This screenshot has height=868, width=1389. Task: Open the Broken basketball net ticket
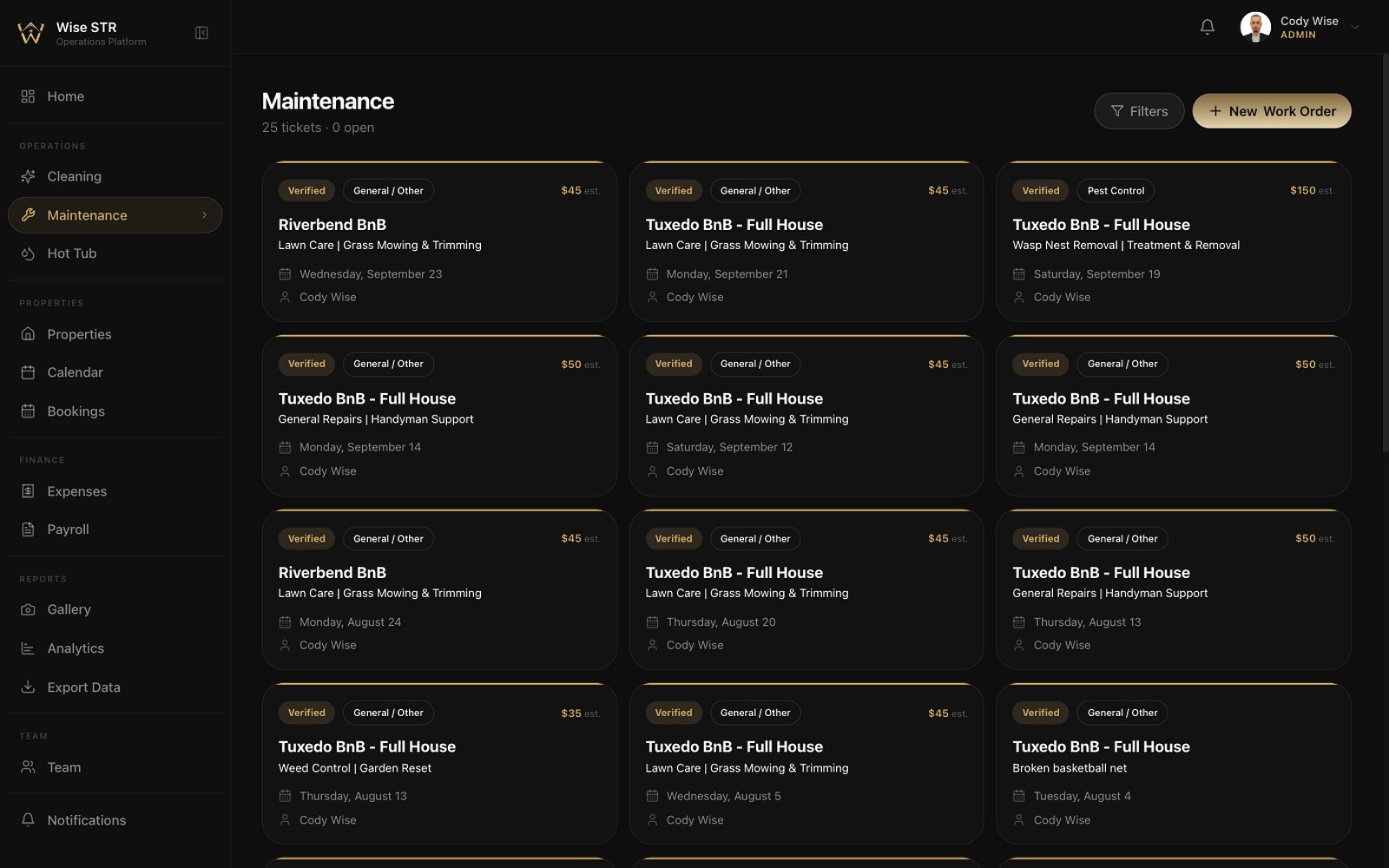[1174, 764]
